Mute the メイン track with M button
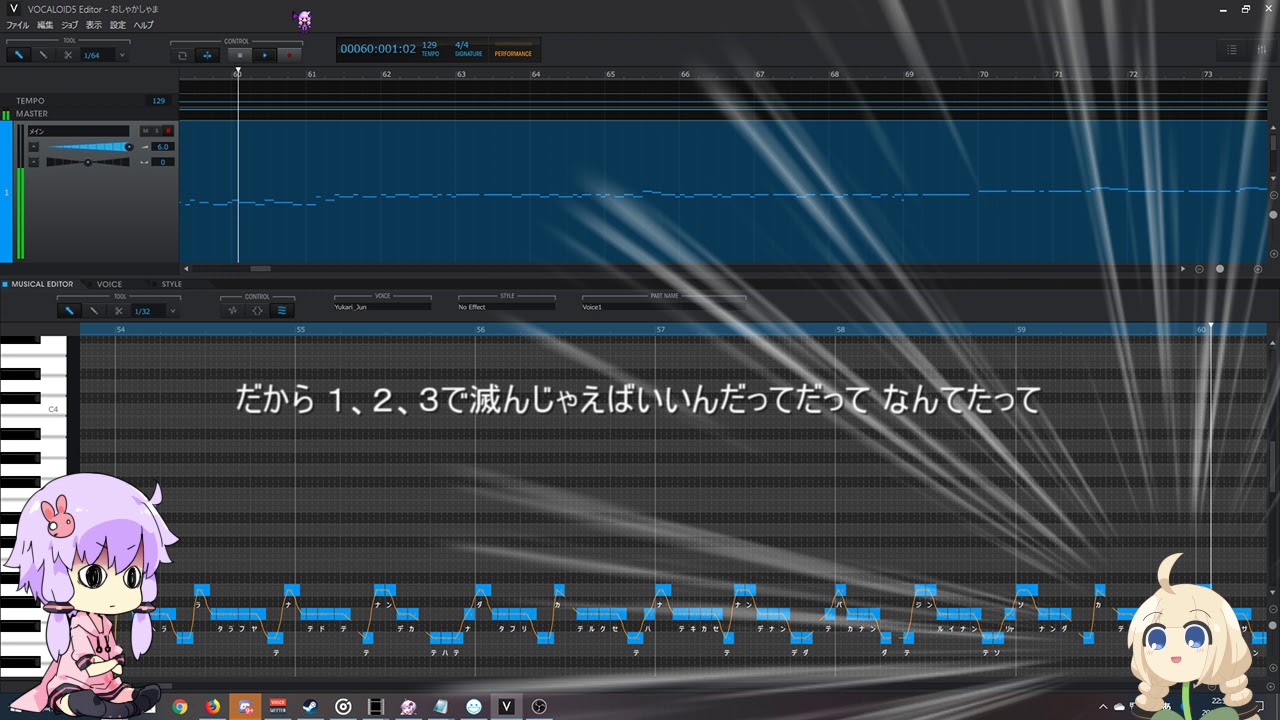 [x=145, y=131]
